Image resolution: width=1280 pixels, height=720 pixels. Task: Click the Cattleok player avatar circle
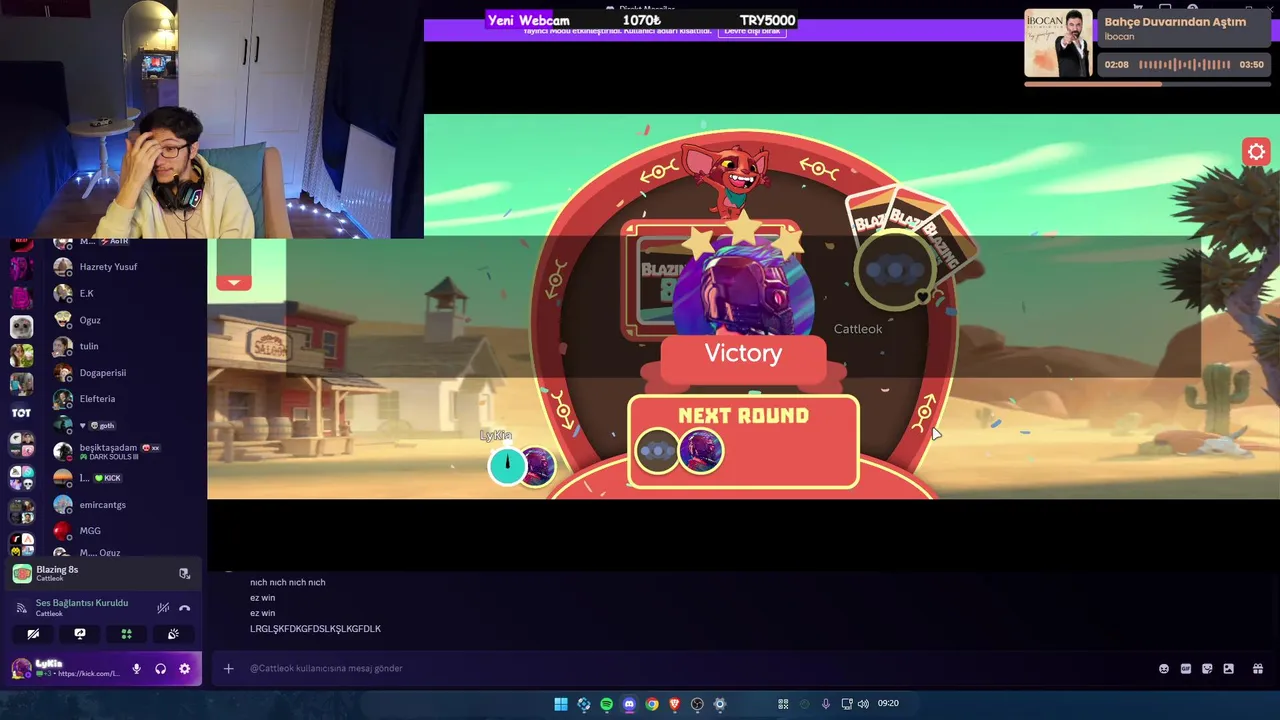tap(897, 269)
